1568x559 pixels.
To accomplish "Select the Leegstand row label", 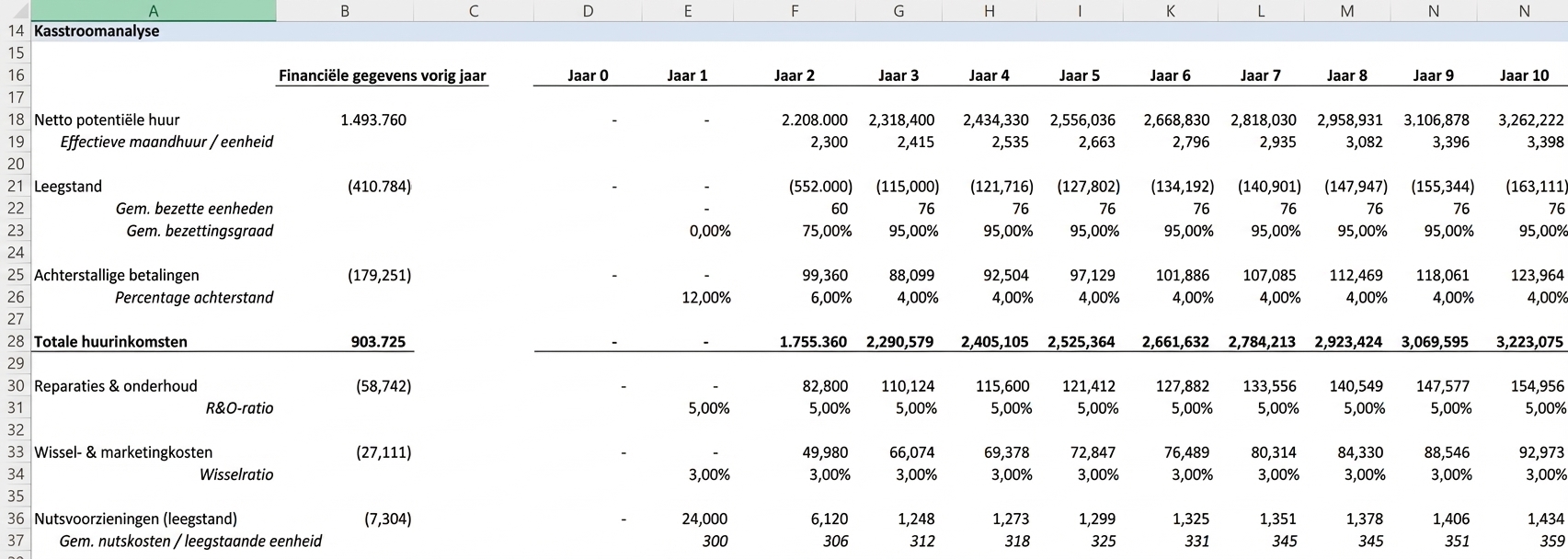I will [68, 187].
